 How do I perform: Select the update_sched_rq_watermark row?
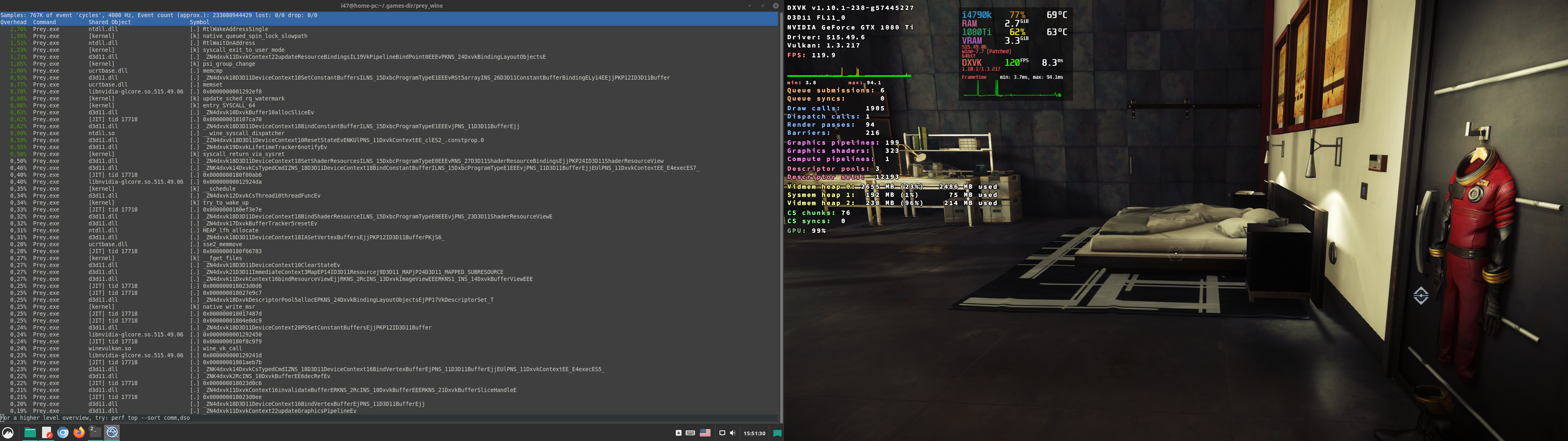point(390,99)
